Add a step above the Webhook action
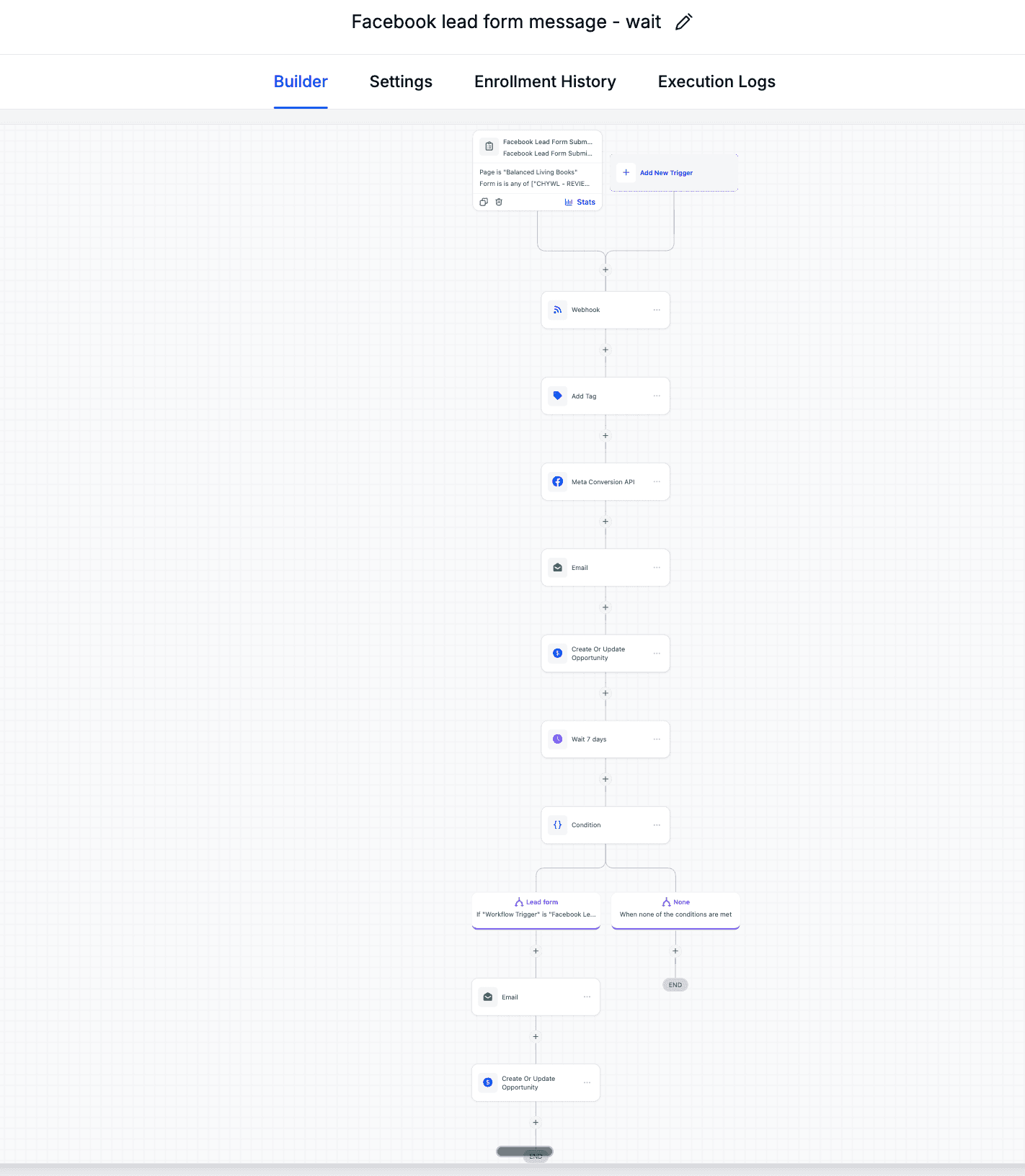The width and height of the screenshot is (1025, 1176). [x=605, y=269]
